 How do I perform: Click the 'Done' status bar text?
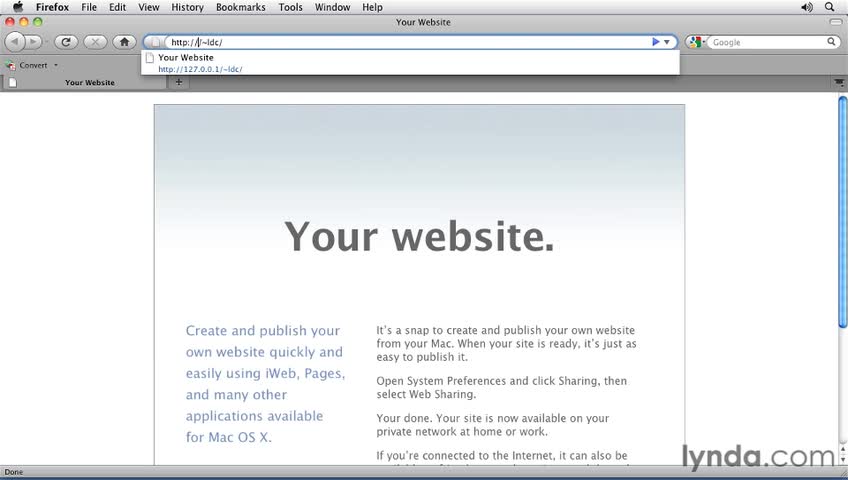point(14,472)
